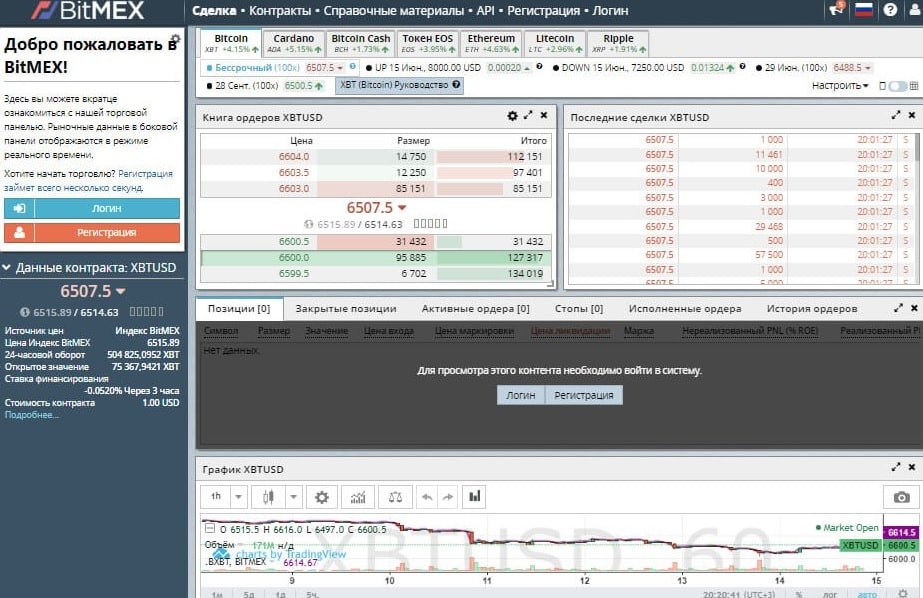Click grid layout icon near Настроить
Image resolution: width=923 pixels, height=598 pixels.
914,86
